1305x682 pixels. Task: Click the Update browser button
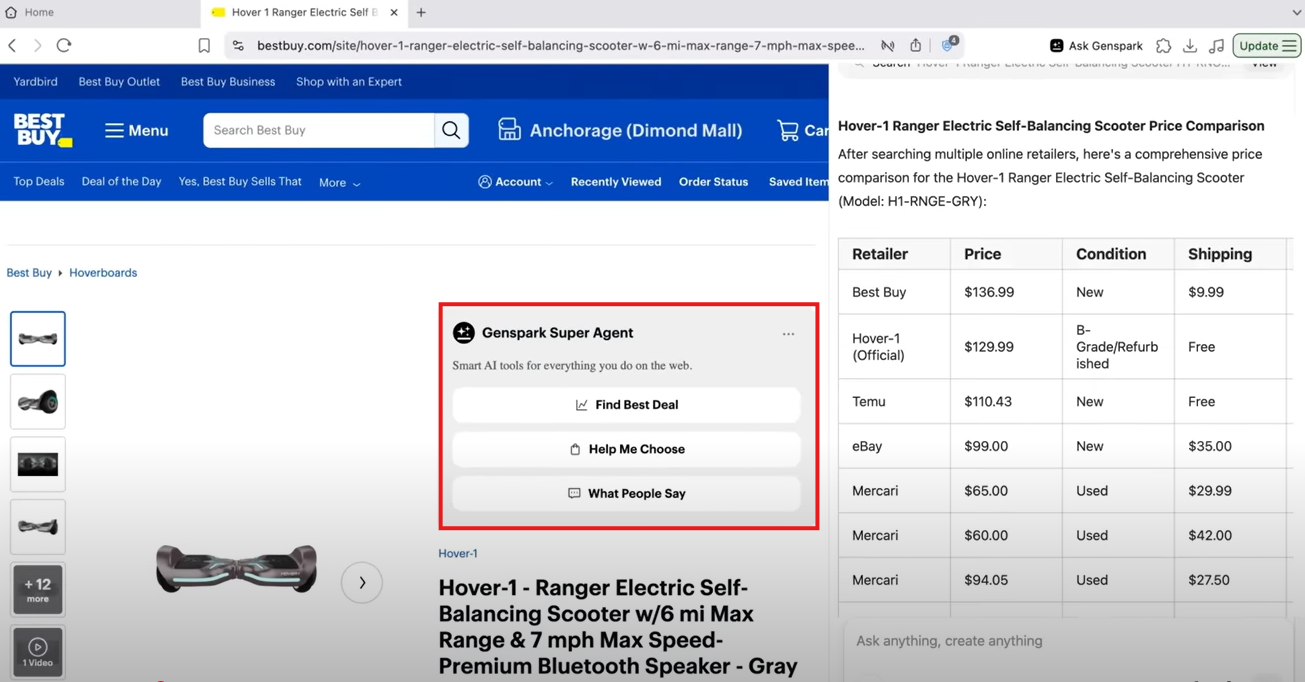[1267, 46]
